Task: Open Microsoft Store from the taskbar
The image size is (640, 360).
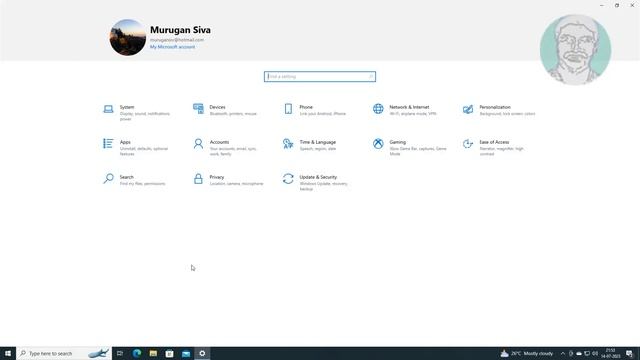Action: click(169, 353)
